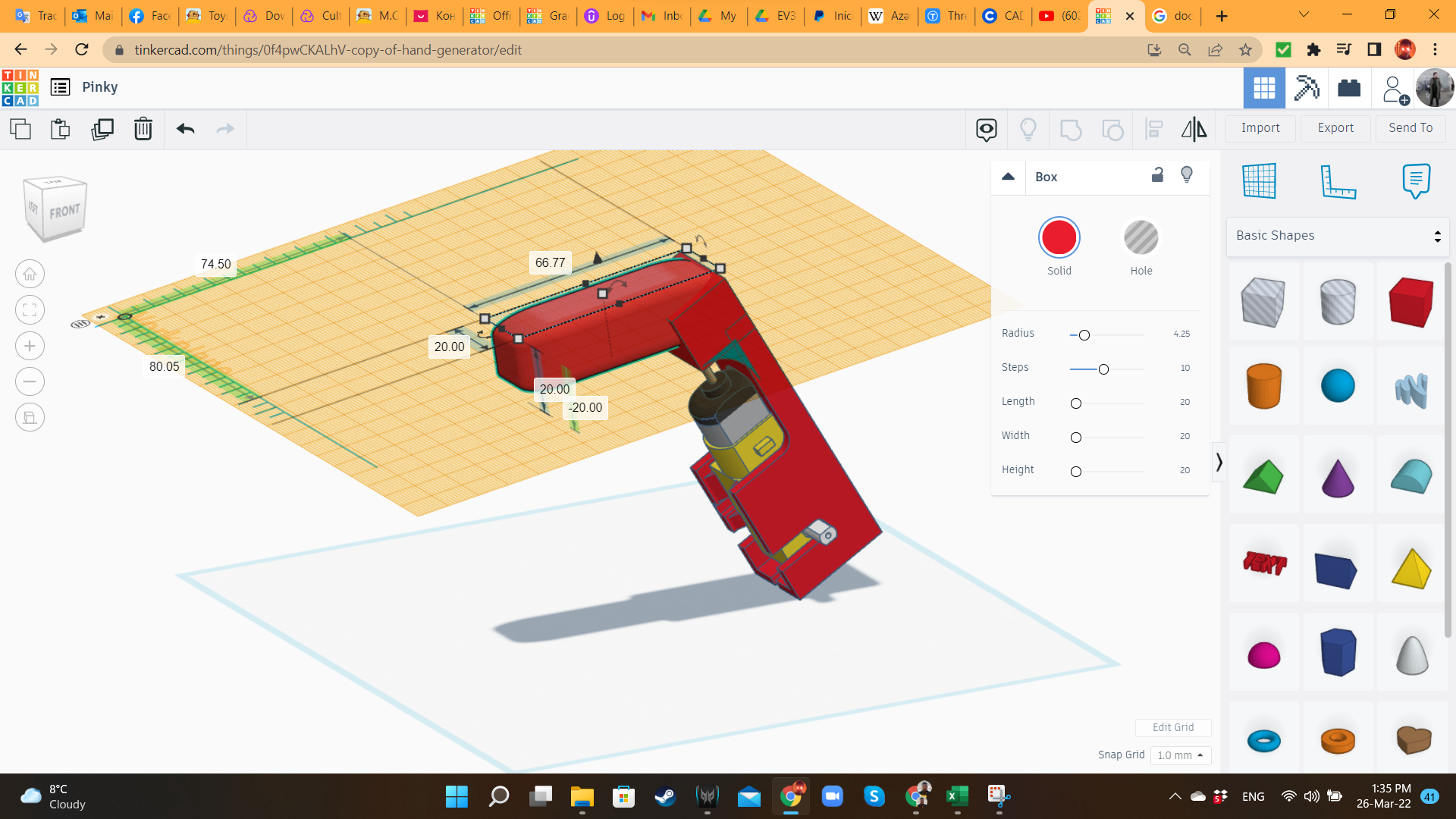This screenshot has width=1456, height=819.
Task: Open Basic Shapes category dropdown
Action: [x=1338, y=236]
